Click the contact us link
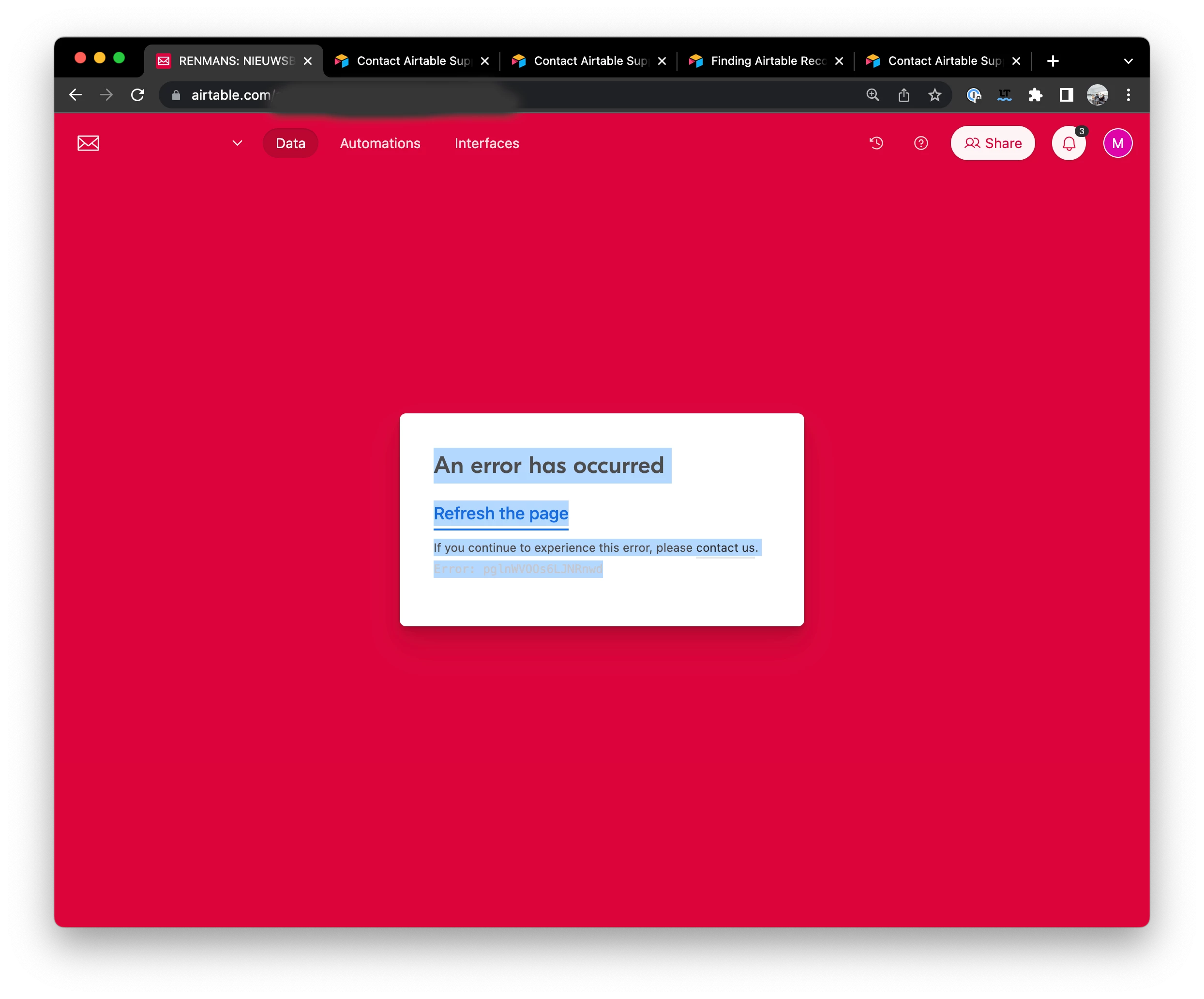Viewport: 1204px width, 999px height. 725,548
